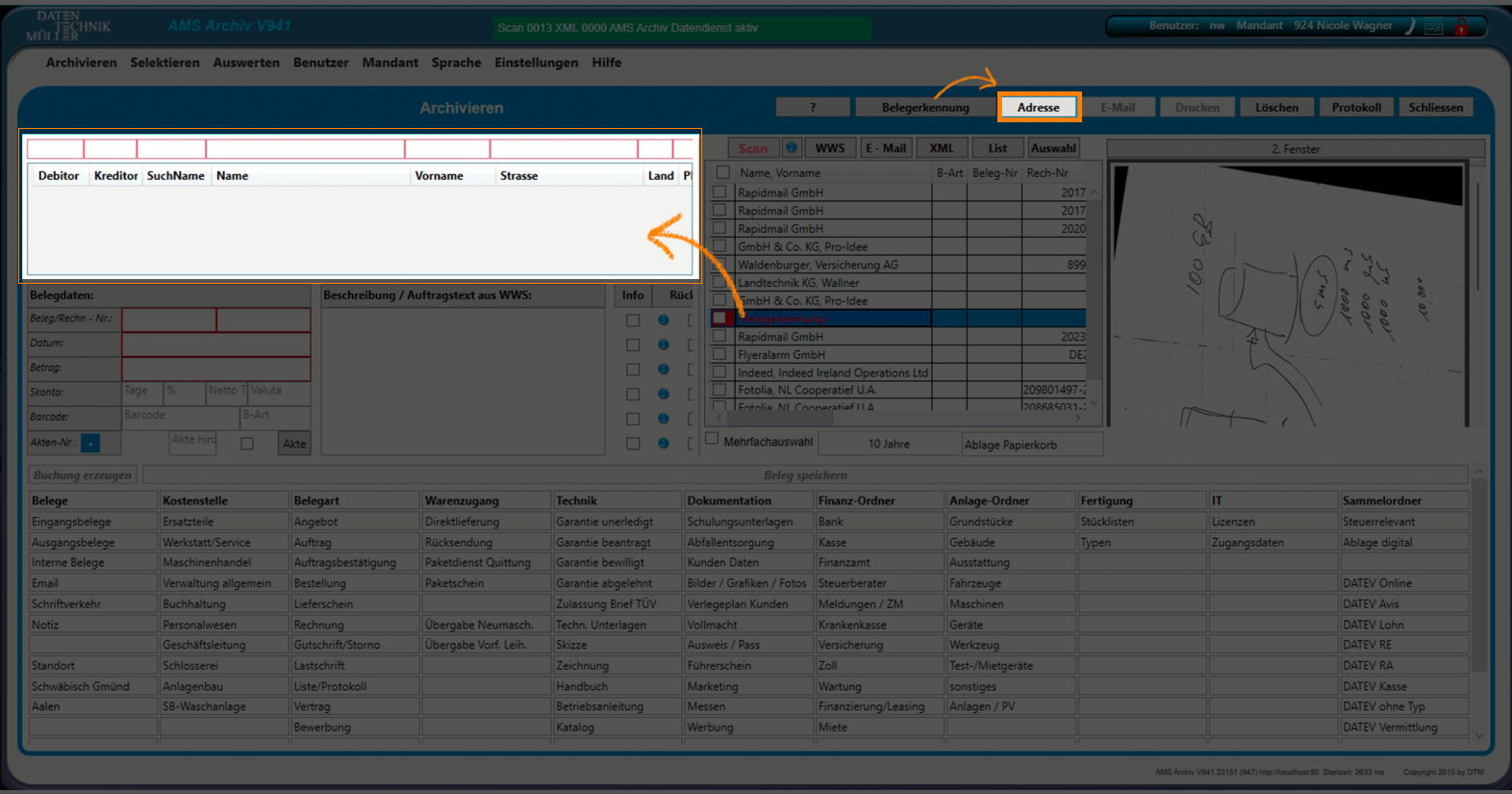The image size is (1512, 794).
Task: Click the phone handset icon in header
Action: click(x=1410, y=26)
